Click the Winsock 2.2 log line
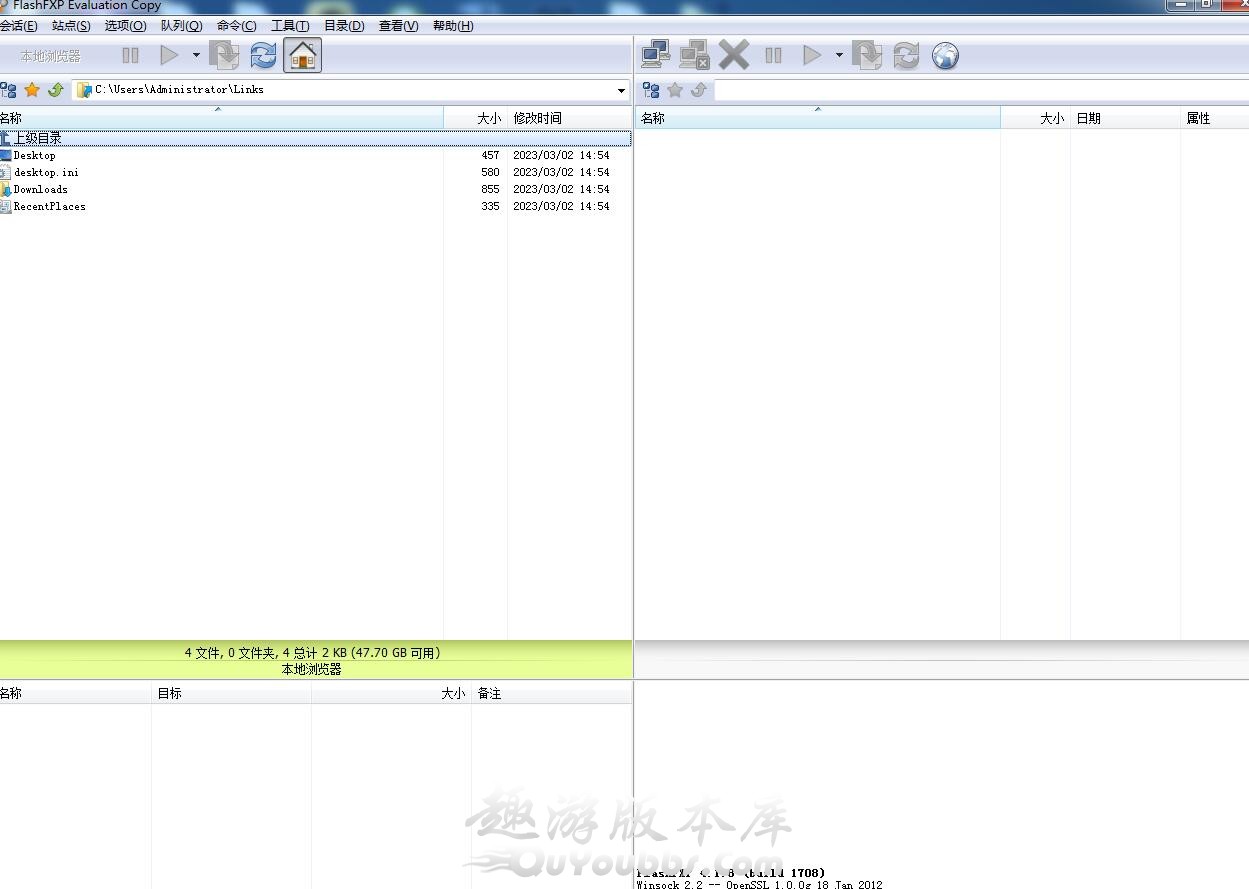Image resolution: width=1249 pixels, height=889 pixels. coord(760,884)
